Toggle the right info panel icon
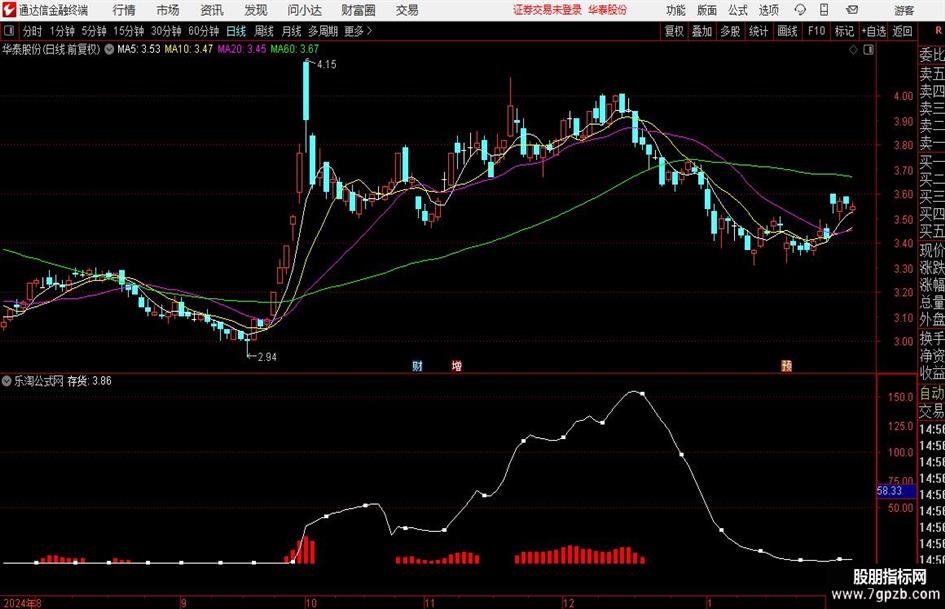The width and height of the screenshot is (945, 609). coord(868,50)
